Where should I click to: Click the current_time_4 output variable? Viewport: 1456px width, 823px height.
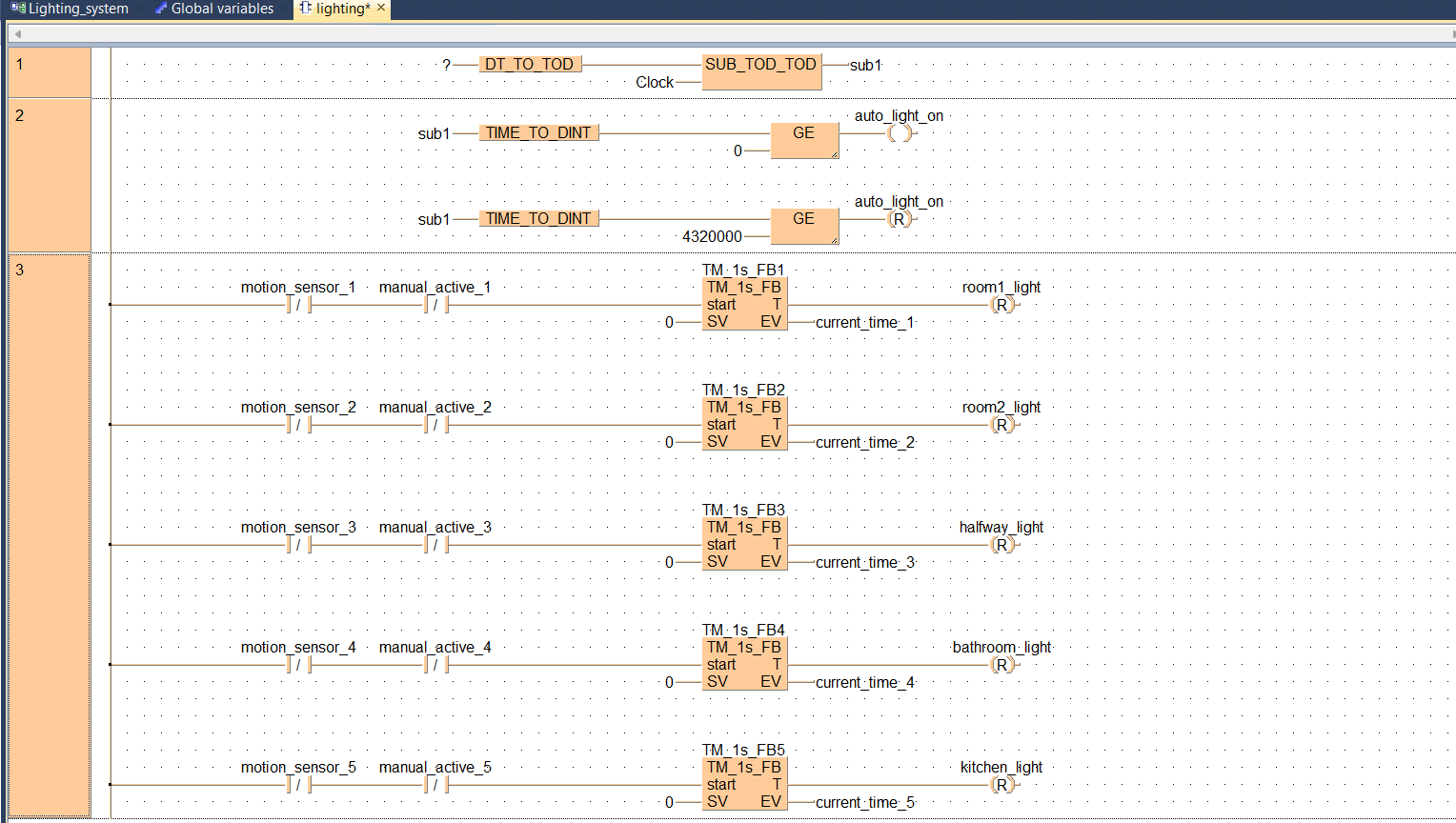[864, 683]
